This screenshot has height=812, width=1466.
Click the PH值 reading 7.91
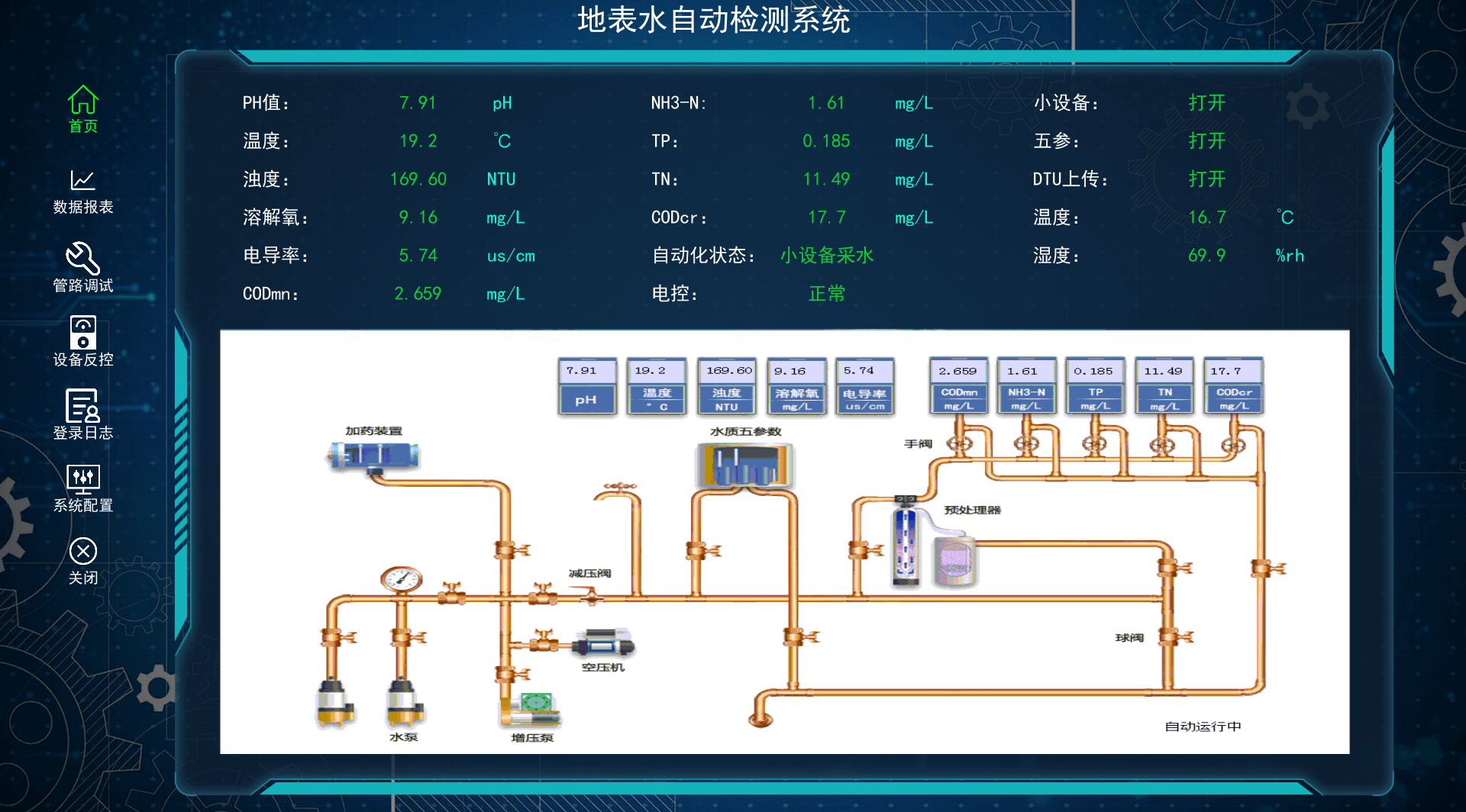coord(418,103)
